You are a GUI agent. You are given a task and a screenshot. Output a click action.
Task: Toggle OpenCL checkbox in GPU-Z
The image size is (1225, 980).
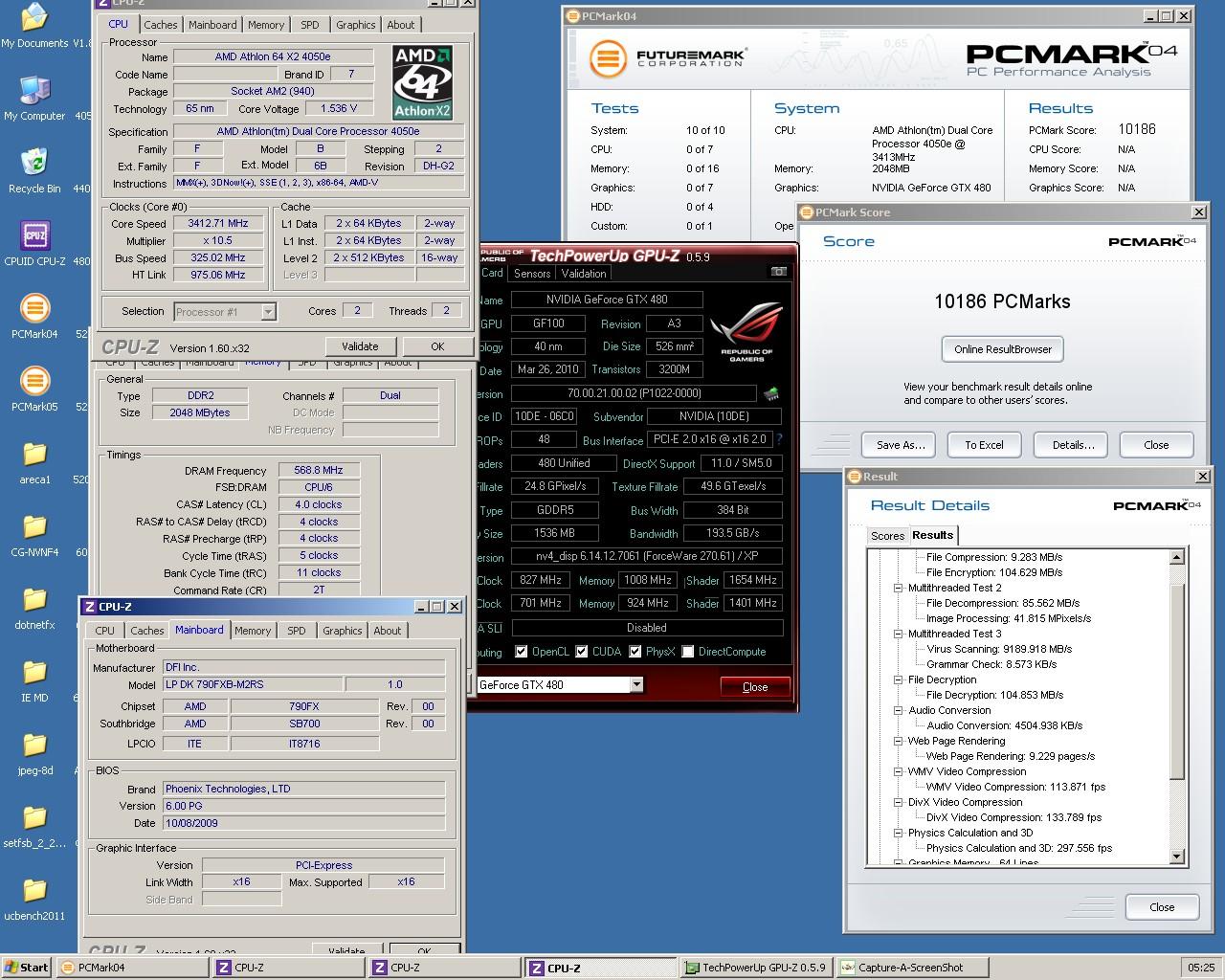[522, 652]
